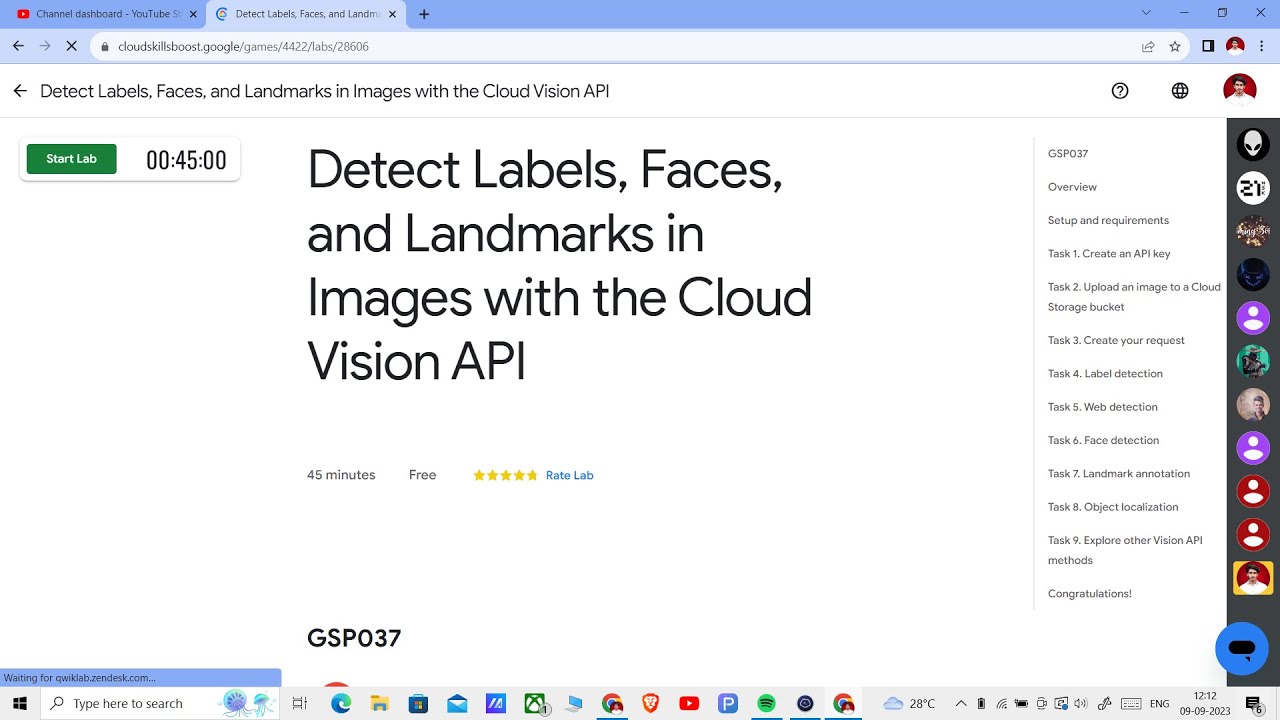
Task: Launch Microsoft Edge from taskbar
Action: pyautogui.click(x=341, y=703)
